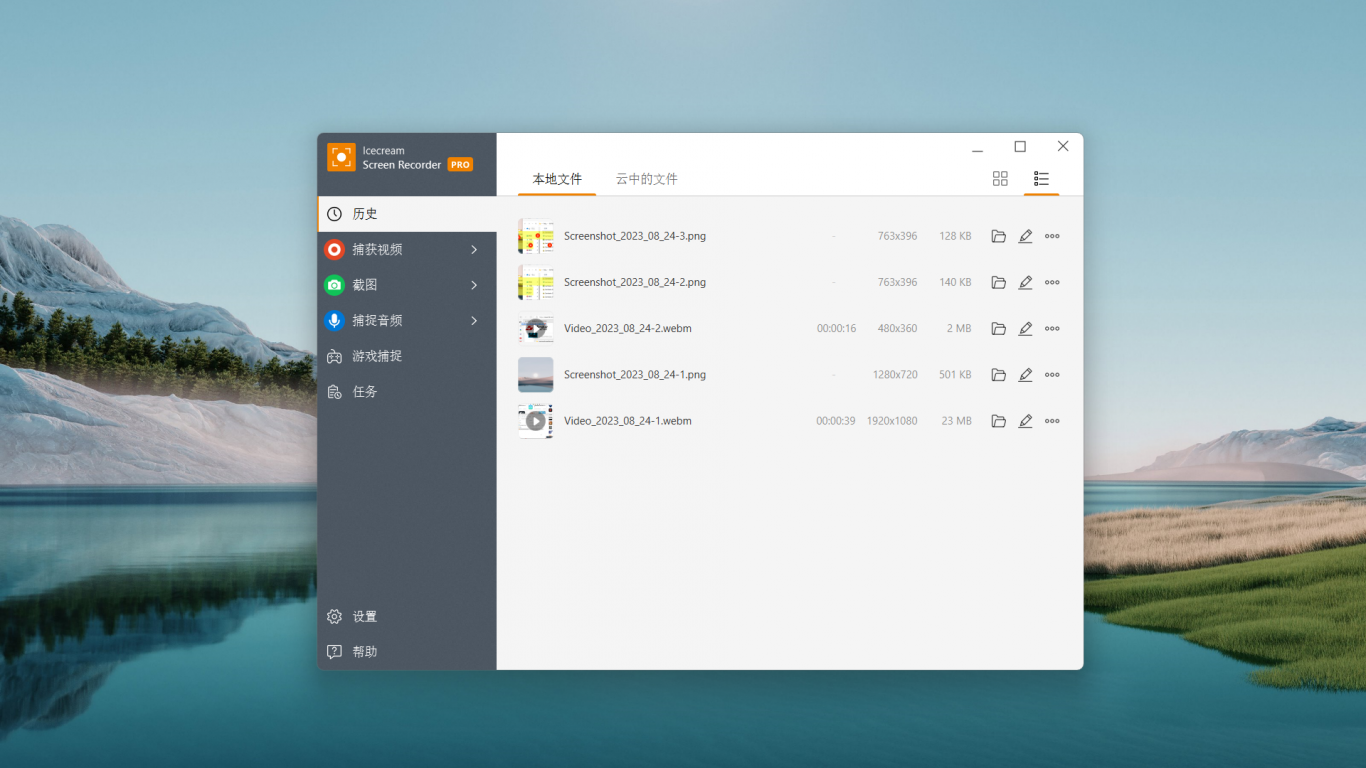Switch to the 云中的文件 tab

click(646, 179)
